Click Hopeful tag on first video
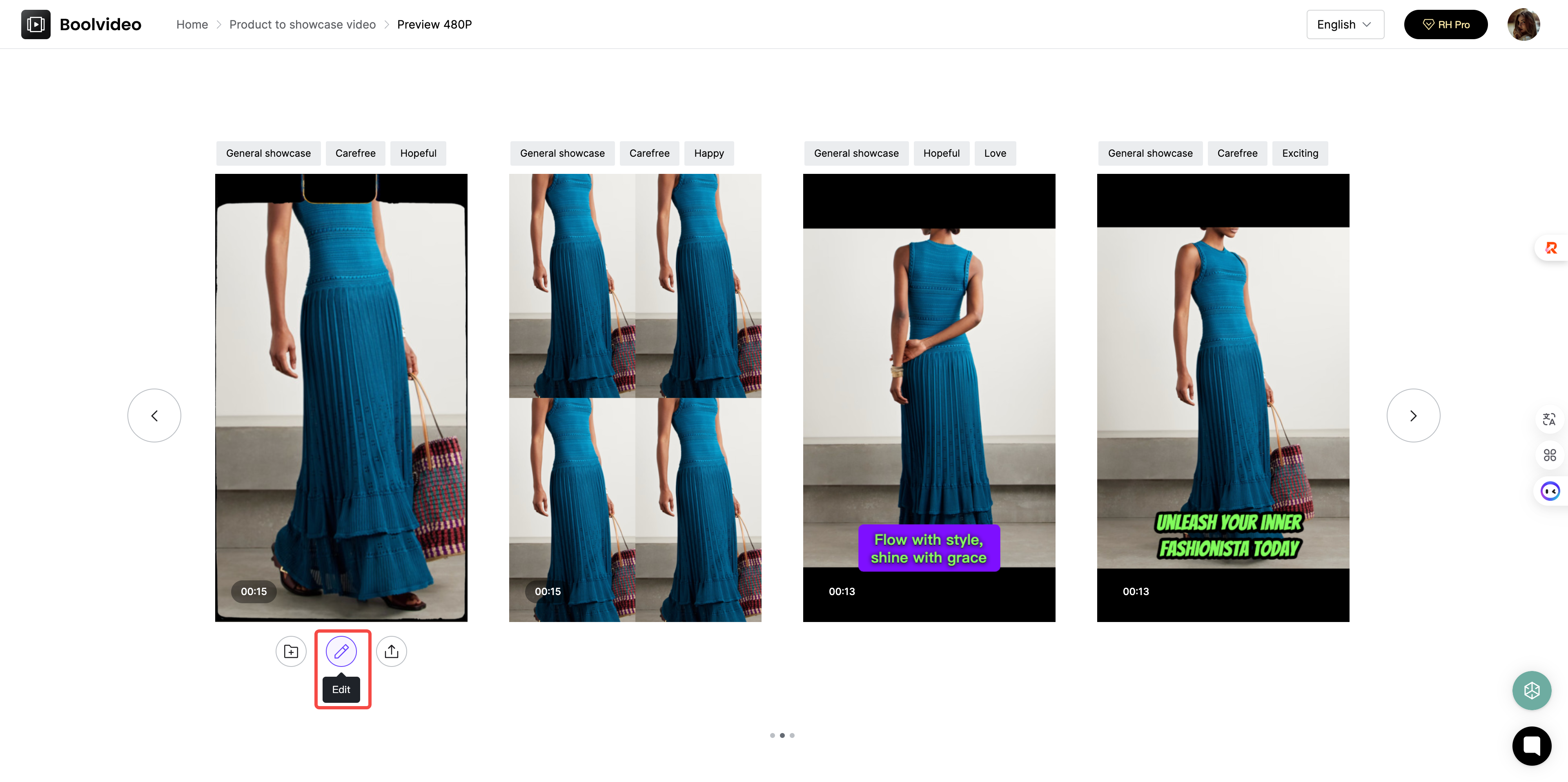 pos(418,153)
